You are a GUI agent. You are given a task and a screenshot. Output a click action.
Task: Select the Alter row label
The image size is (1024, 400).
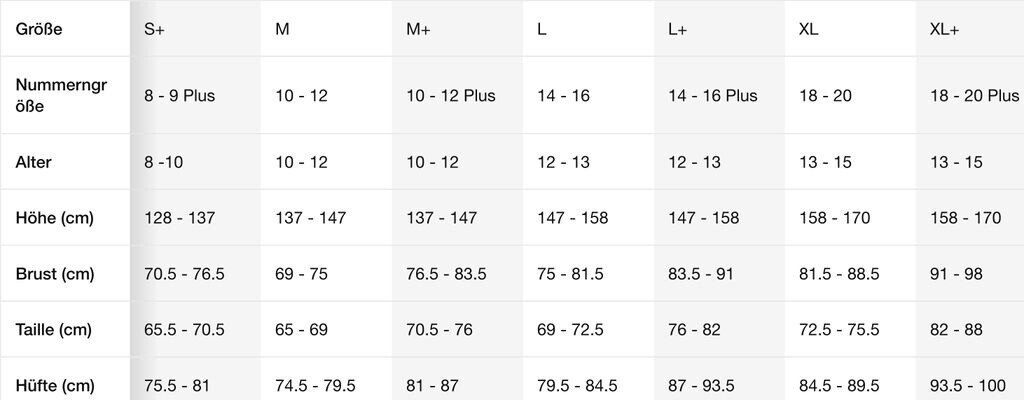click(33, 162)
